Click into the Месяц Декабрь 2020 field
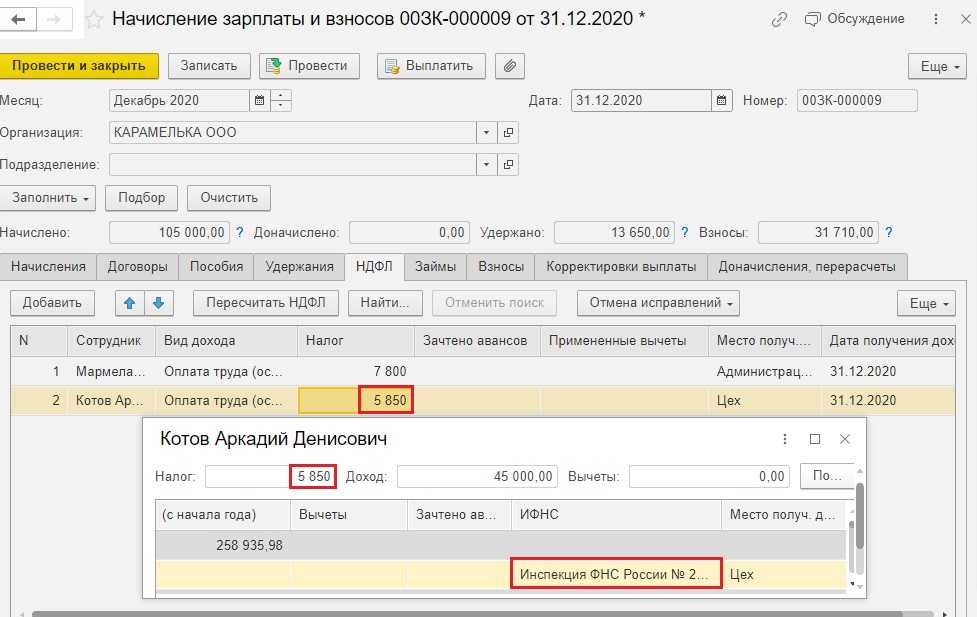The image size is (977, 617). pyautogui.click(x=179, y=100)
